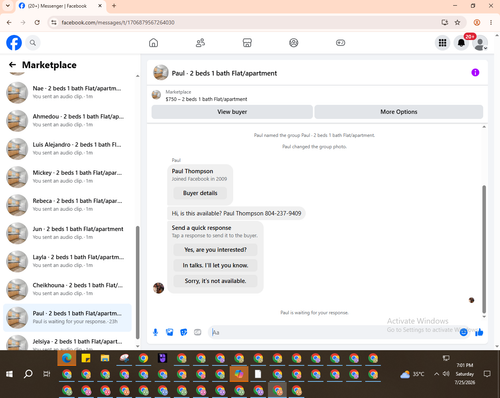Open the Jelsiya conversation
Viewport: 500px width, 398px height.
tap(67, 342)
